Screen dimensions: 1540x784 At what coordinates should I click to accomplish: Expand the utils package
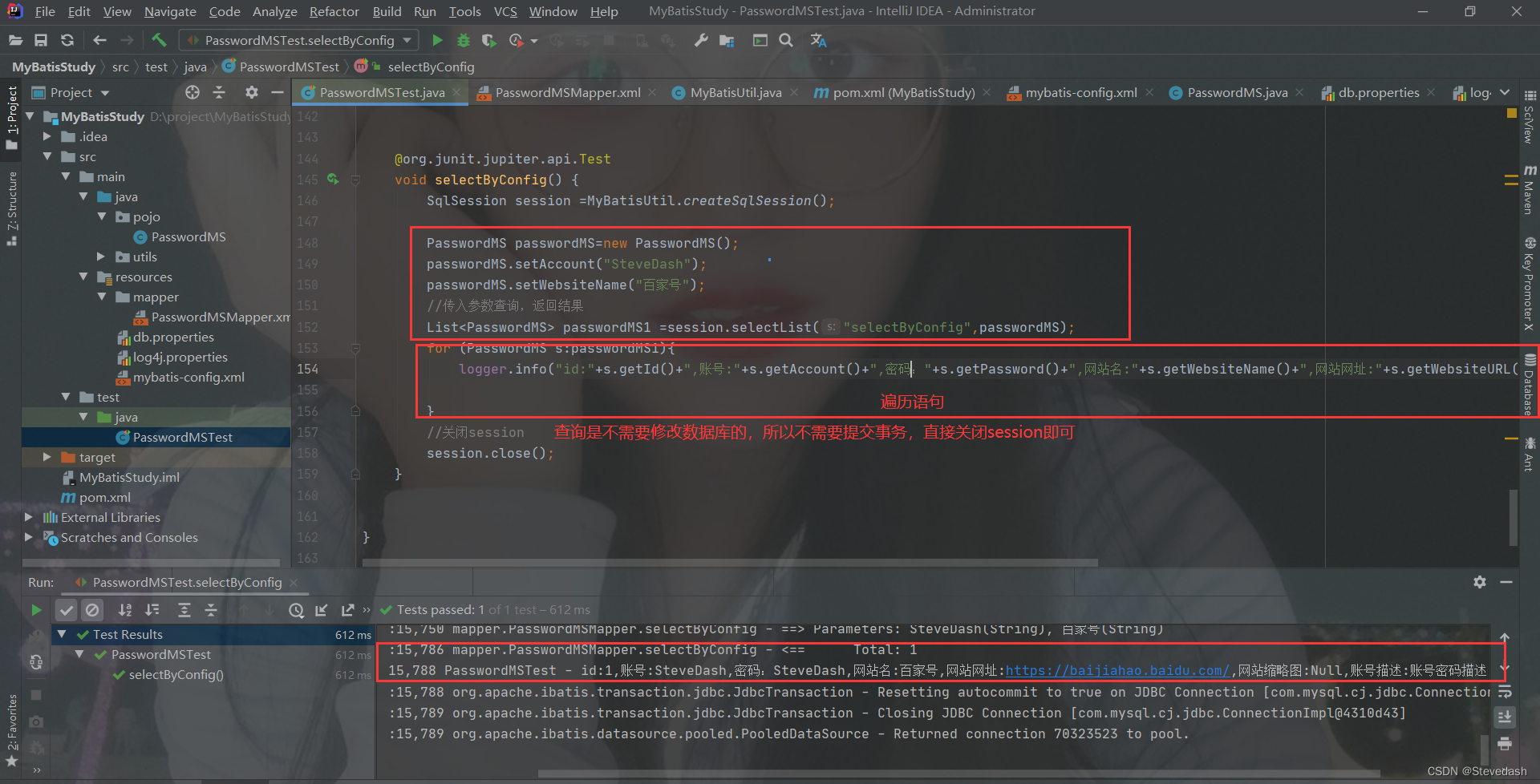point(101,257)
